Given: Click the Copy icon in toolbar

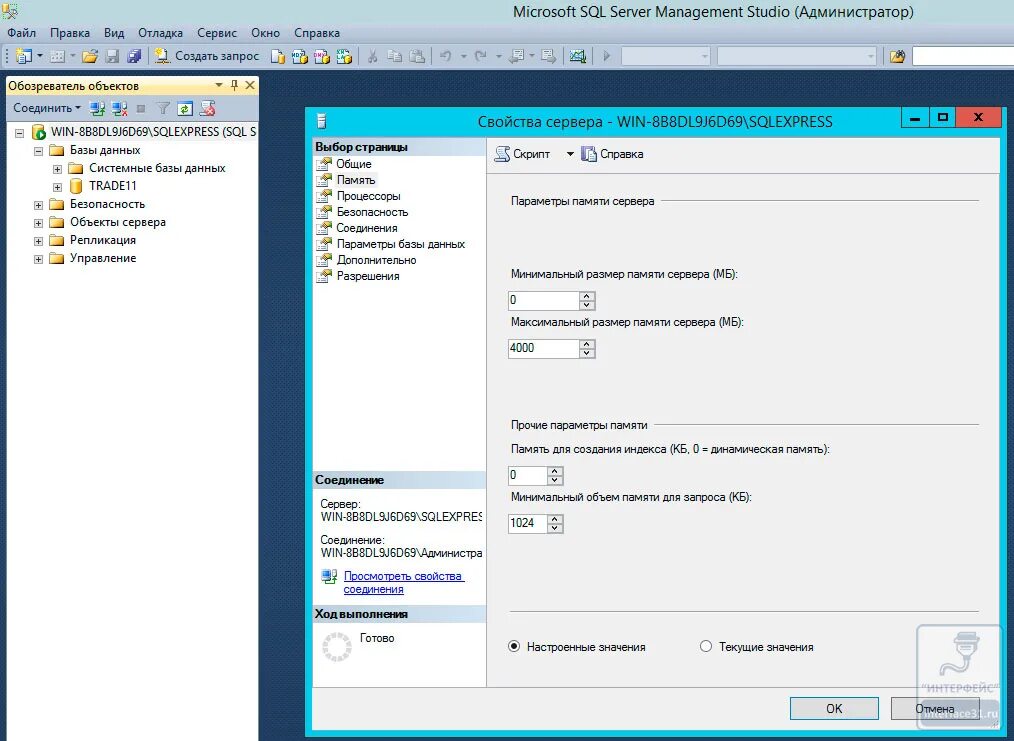Looking at the screenshot, I should click(x=394, y=56).
